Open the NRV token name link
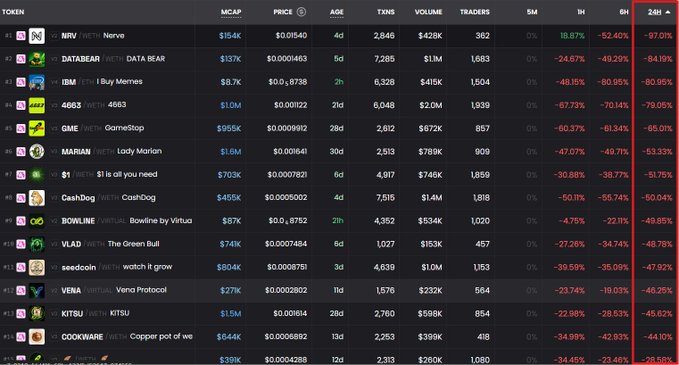This screenshot has height=365, width=679. click(69, 36)
